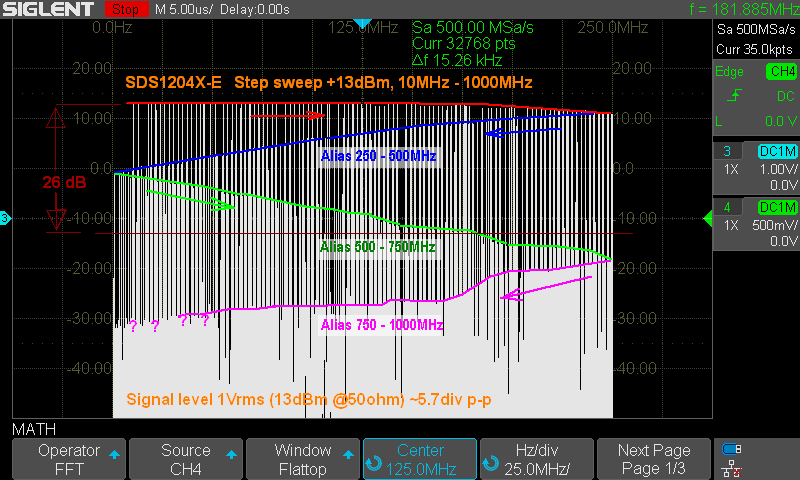The image size is (800, 480).
Task: Click channel 4 DC1M coupling badge
Action: point(778,207)
